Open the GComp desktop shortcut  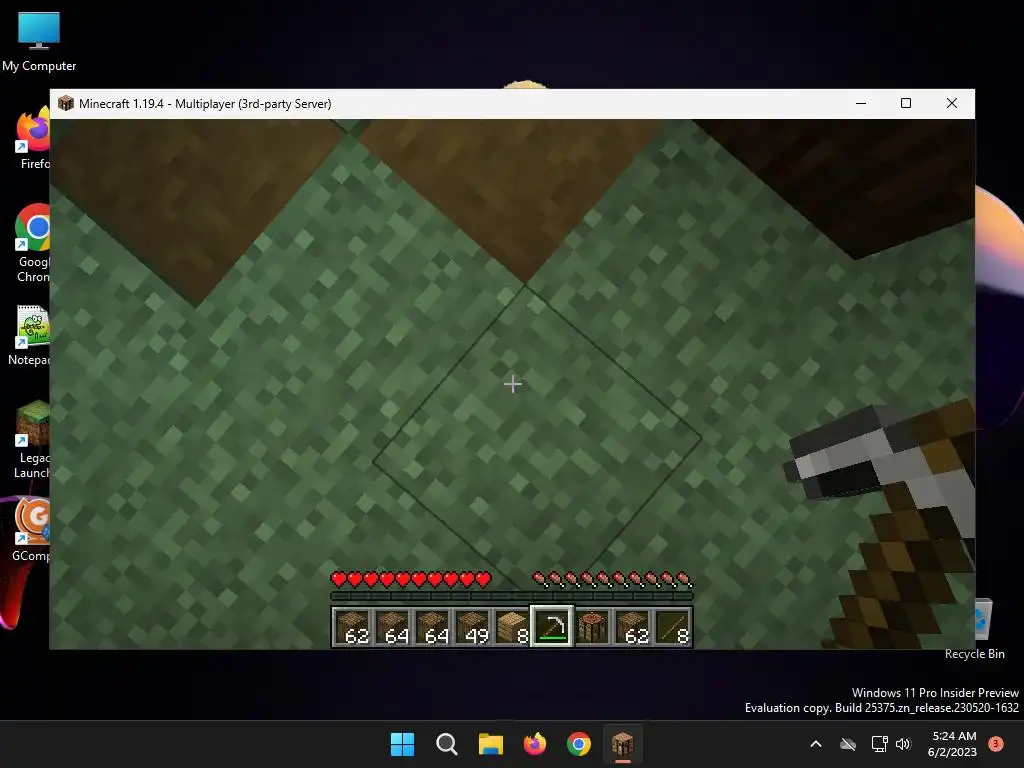(x=31, y=530)
